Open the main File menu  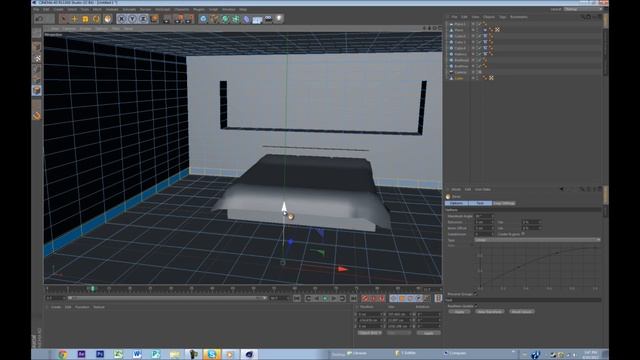[36, 9]
